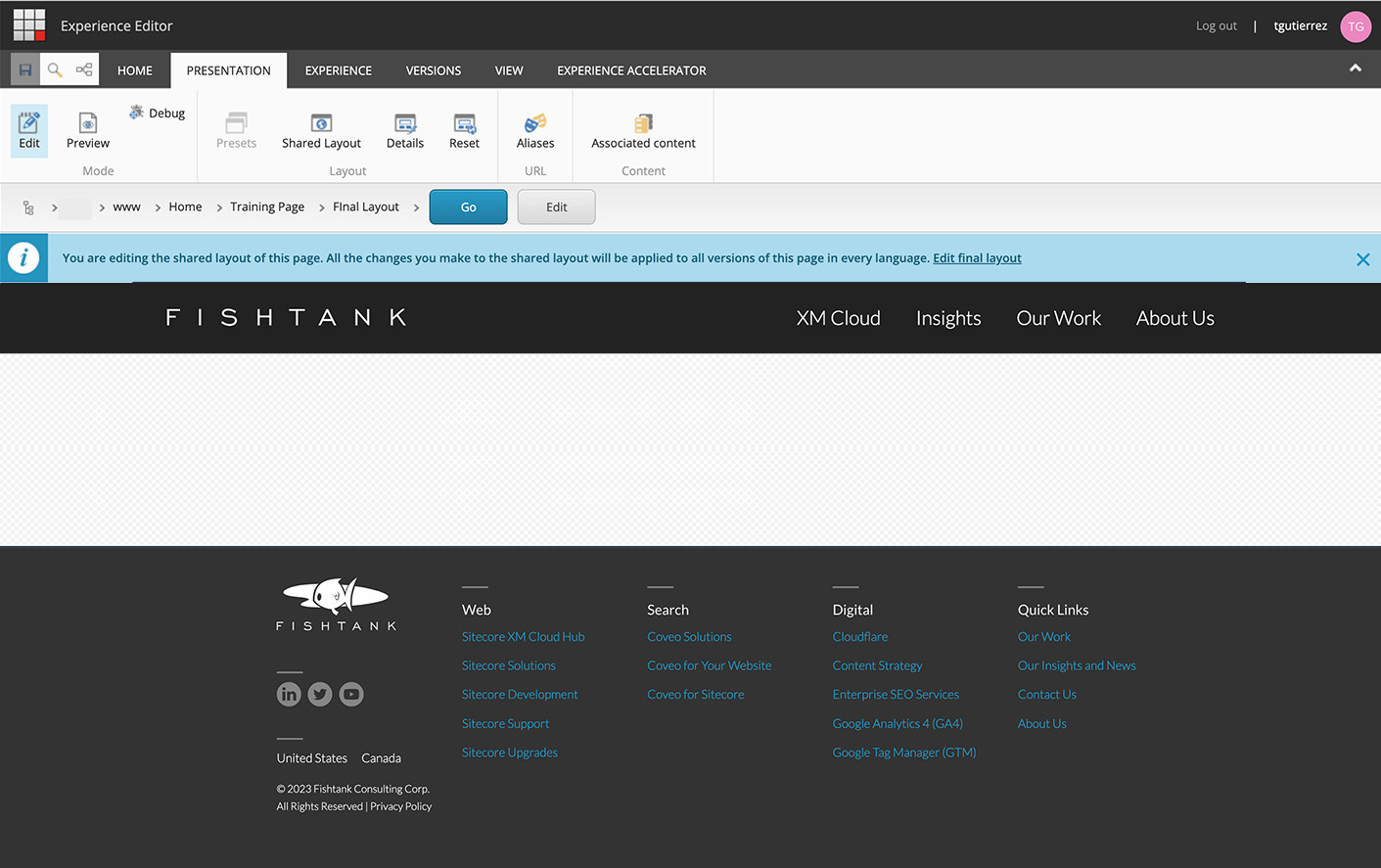Open layout Presets
The height and width of the screenshot is (868, 1381).
pyautogui.click(x=236, y=130)
